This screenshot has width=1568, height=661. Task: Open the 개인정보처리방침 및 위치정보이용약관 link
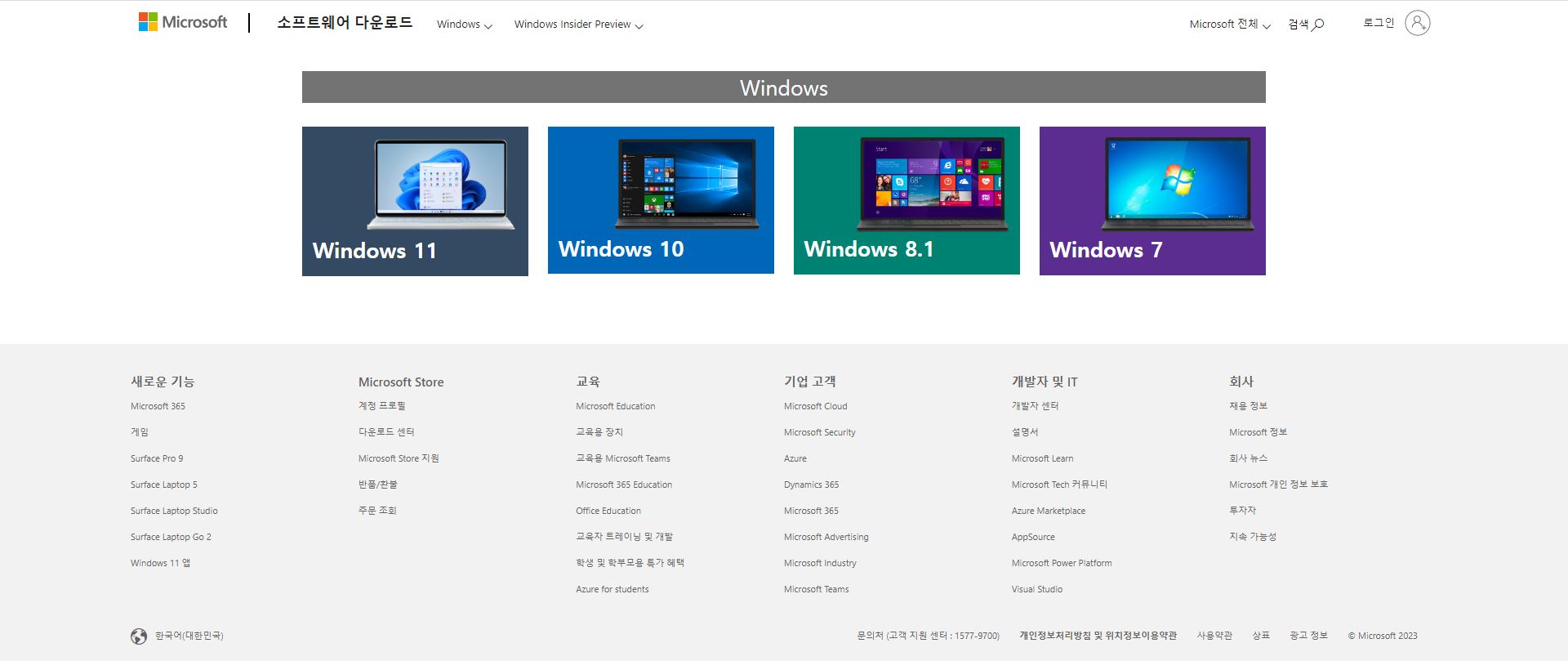point(1098,636)
